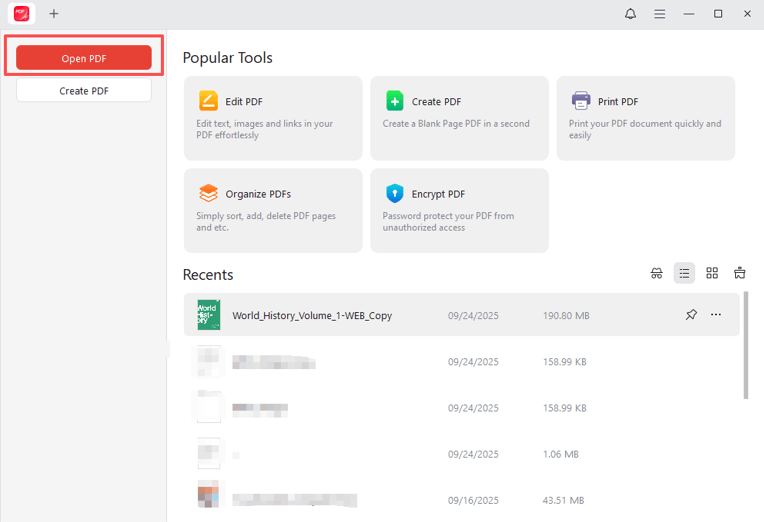Switch Recents to grid view
The width and height of the screenshot is (764, 522).
712,273
